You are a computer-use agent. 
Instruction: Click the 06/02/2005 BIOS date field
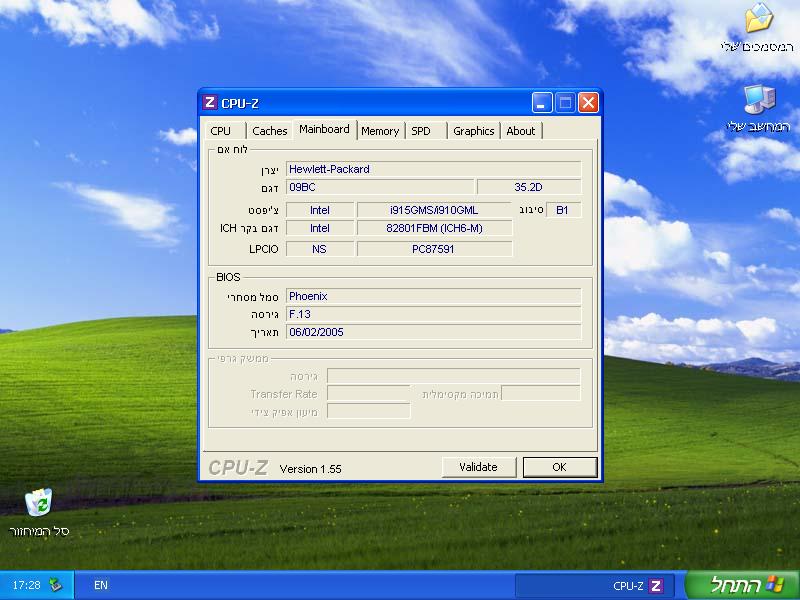[x=433, y=332]
